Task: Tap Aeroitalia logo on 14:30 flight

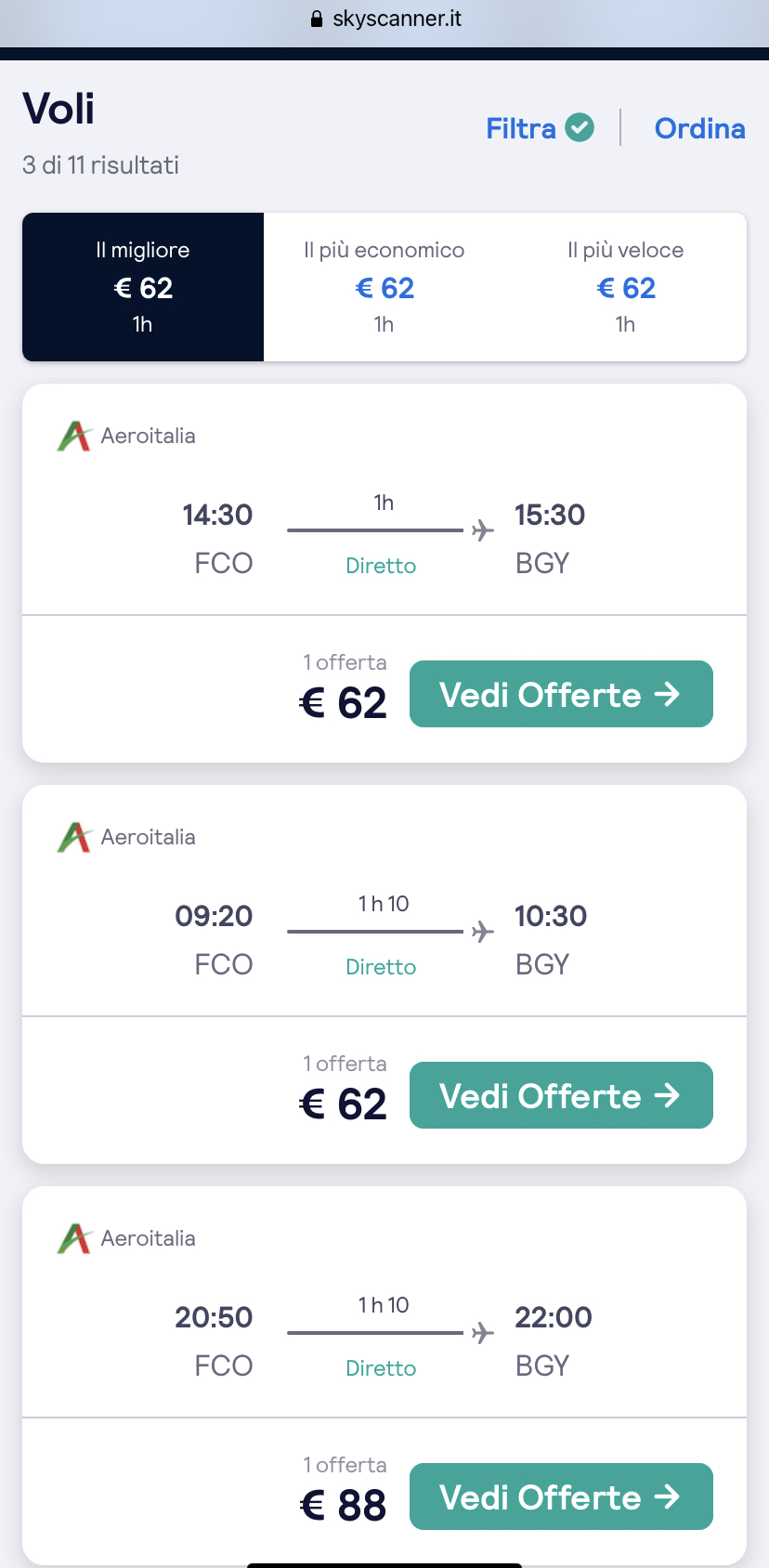Action: point(74,436)
